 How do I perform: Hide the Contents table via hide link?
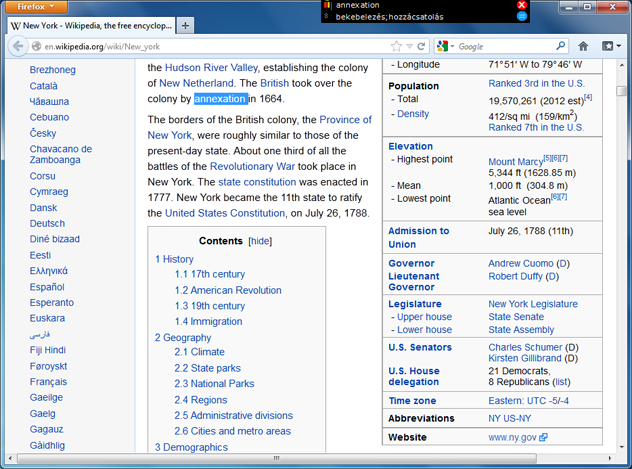(260, 241)
